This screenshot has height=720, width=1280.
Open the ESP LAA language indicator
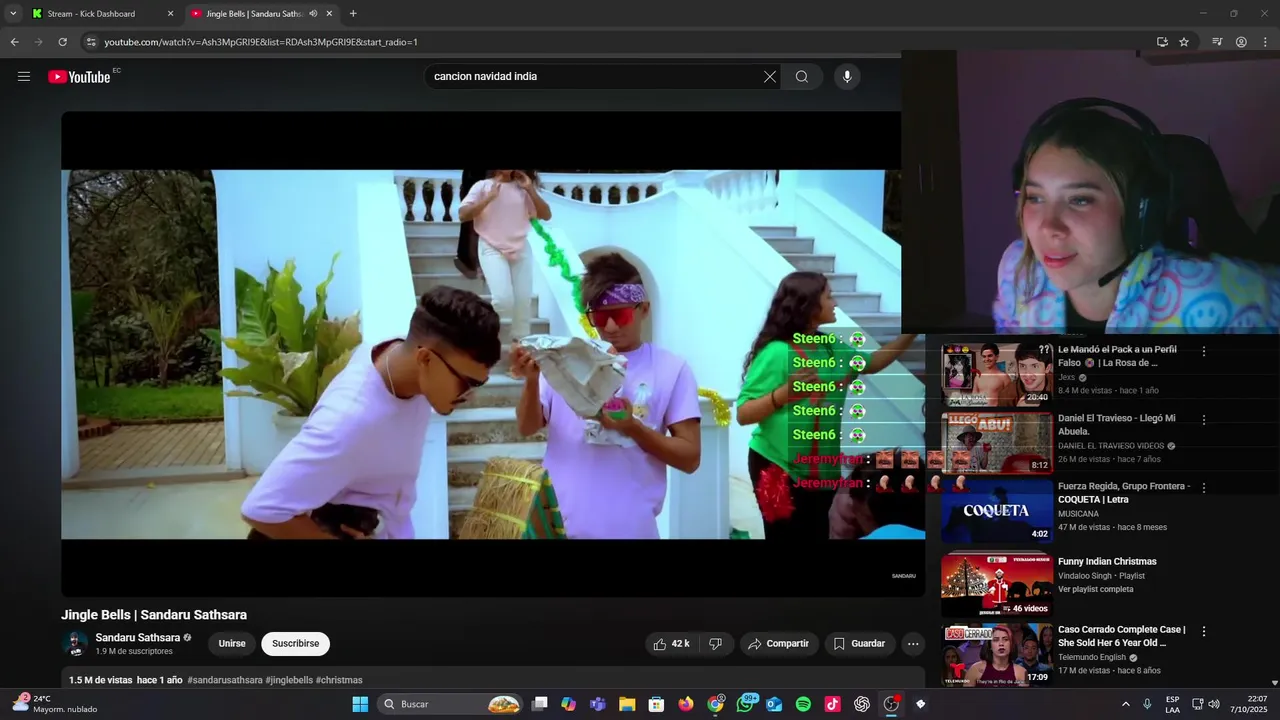click(x=1172, y=704)
